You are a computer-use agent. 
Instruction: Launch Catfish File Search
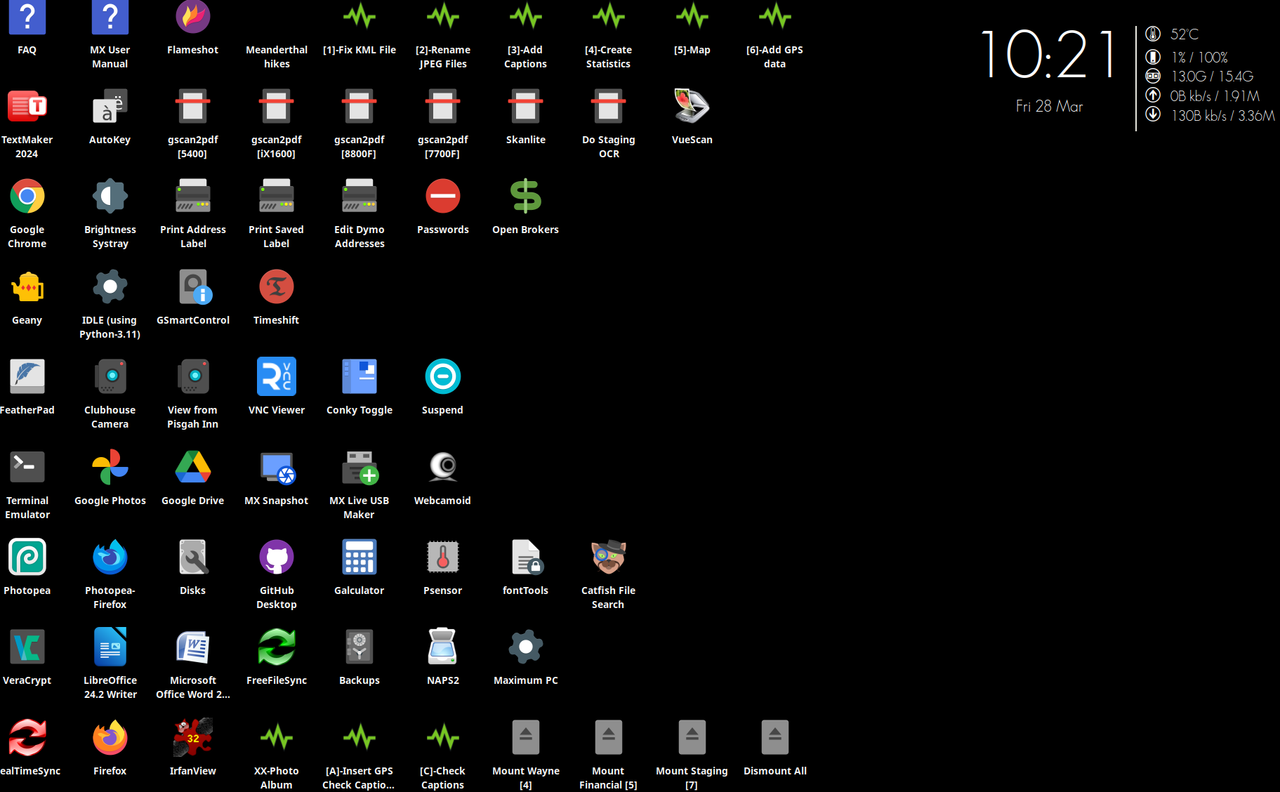[x=608, y=557]
